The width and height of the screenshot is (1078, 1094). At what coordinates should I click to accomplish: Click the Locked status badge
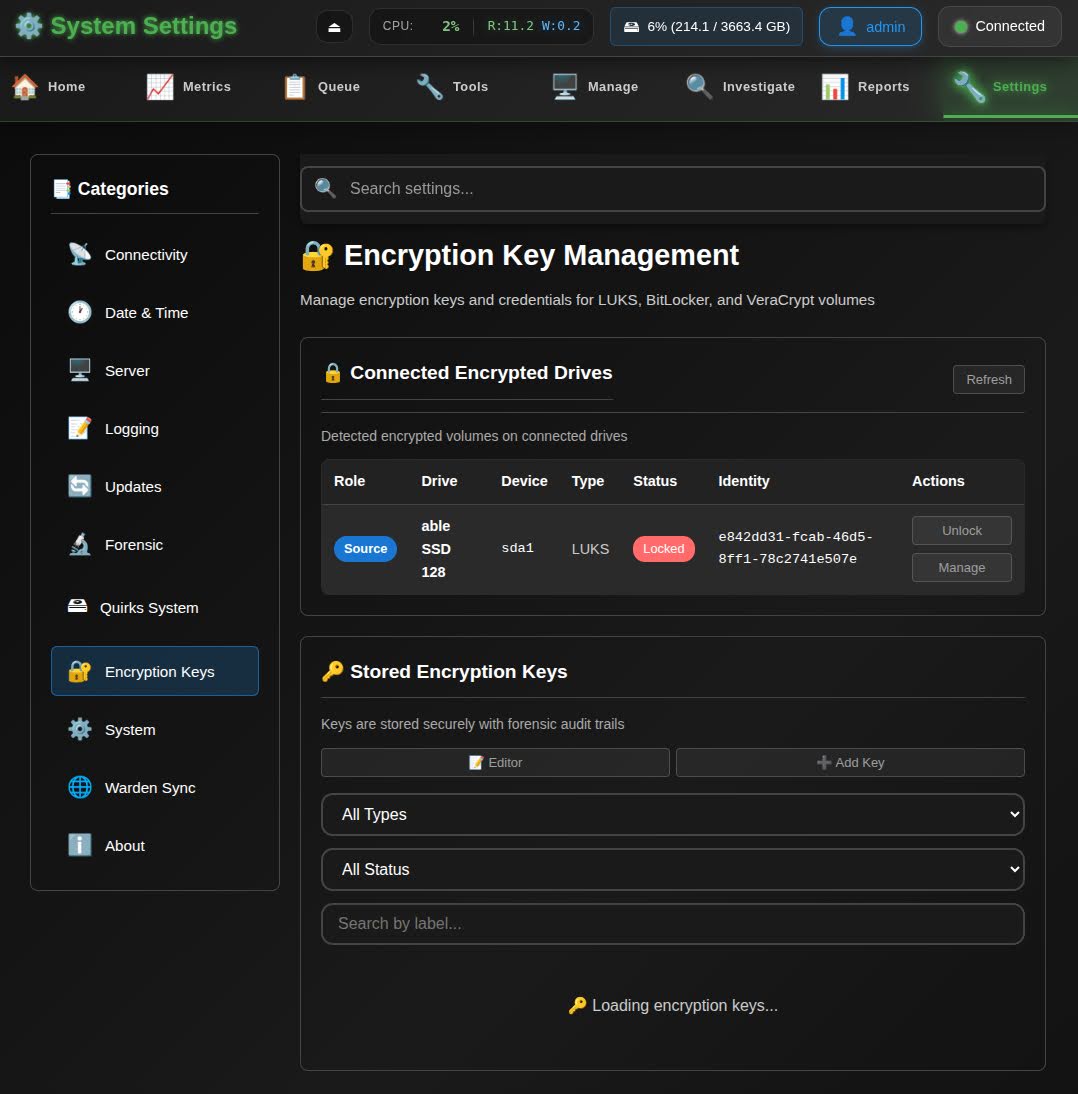pyautogui.click(x=664, y=548)
